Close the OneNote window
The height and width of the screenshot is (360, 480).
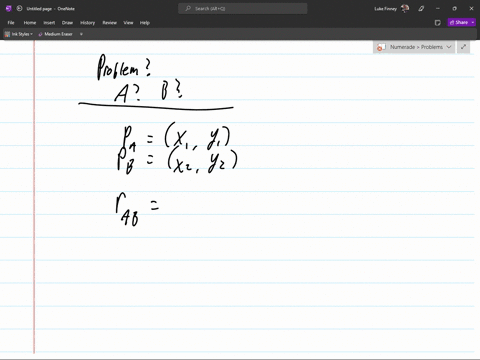pyautogui.click(x=471, y=9)
